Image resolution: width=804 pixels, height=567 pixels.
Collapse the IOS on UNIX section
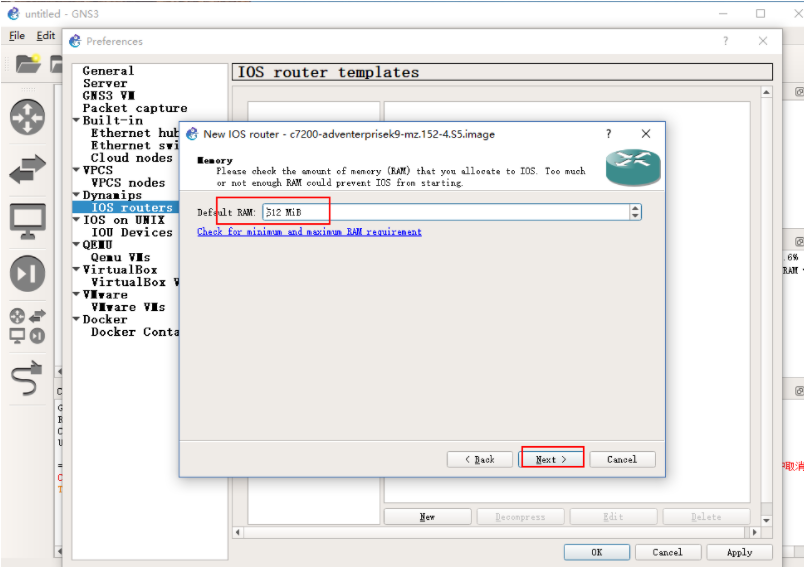(76, 219)
